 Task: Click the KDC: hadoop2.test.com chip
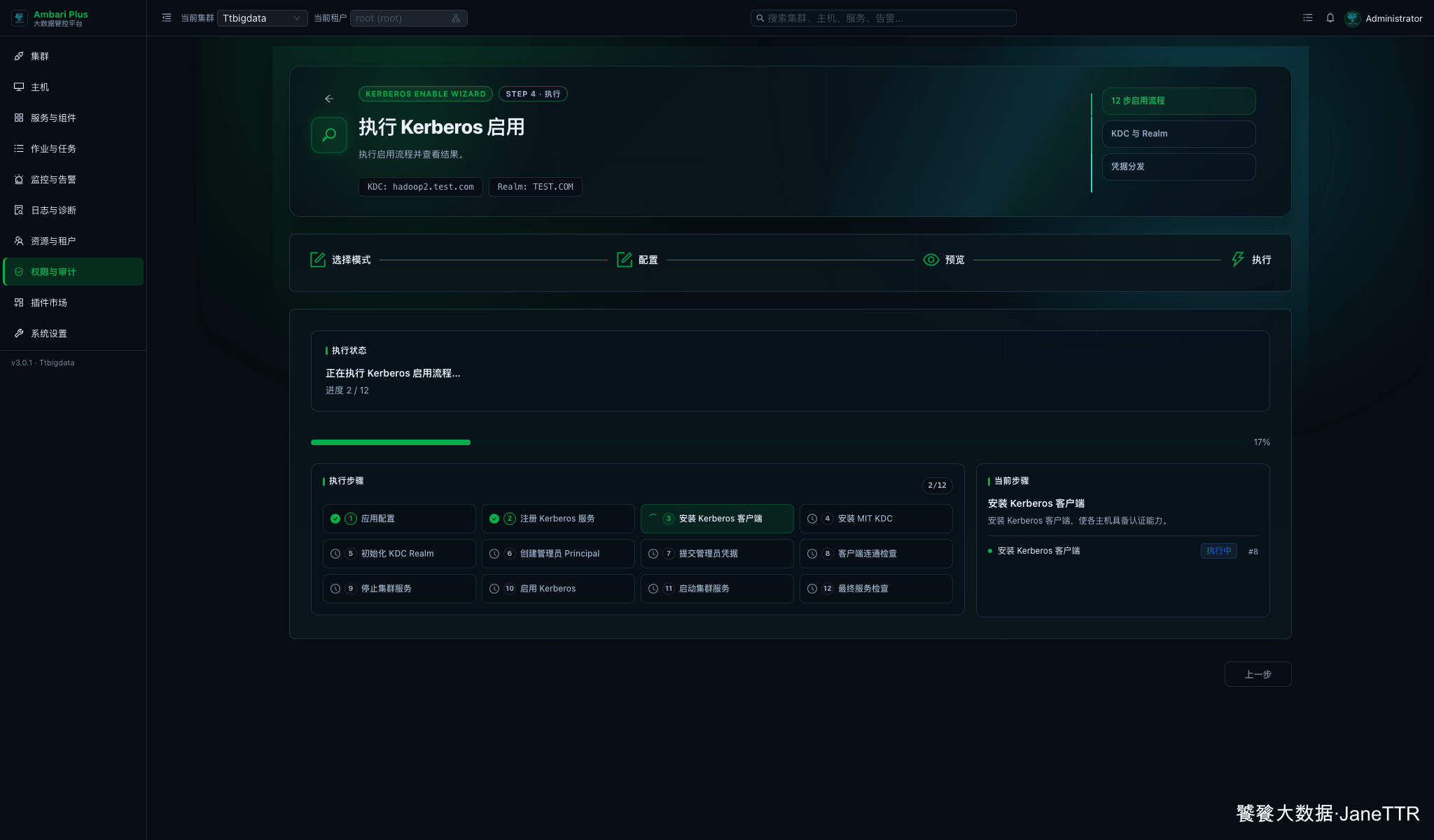(x=421, y=187)
